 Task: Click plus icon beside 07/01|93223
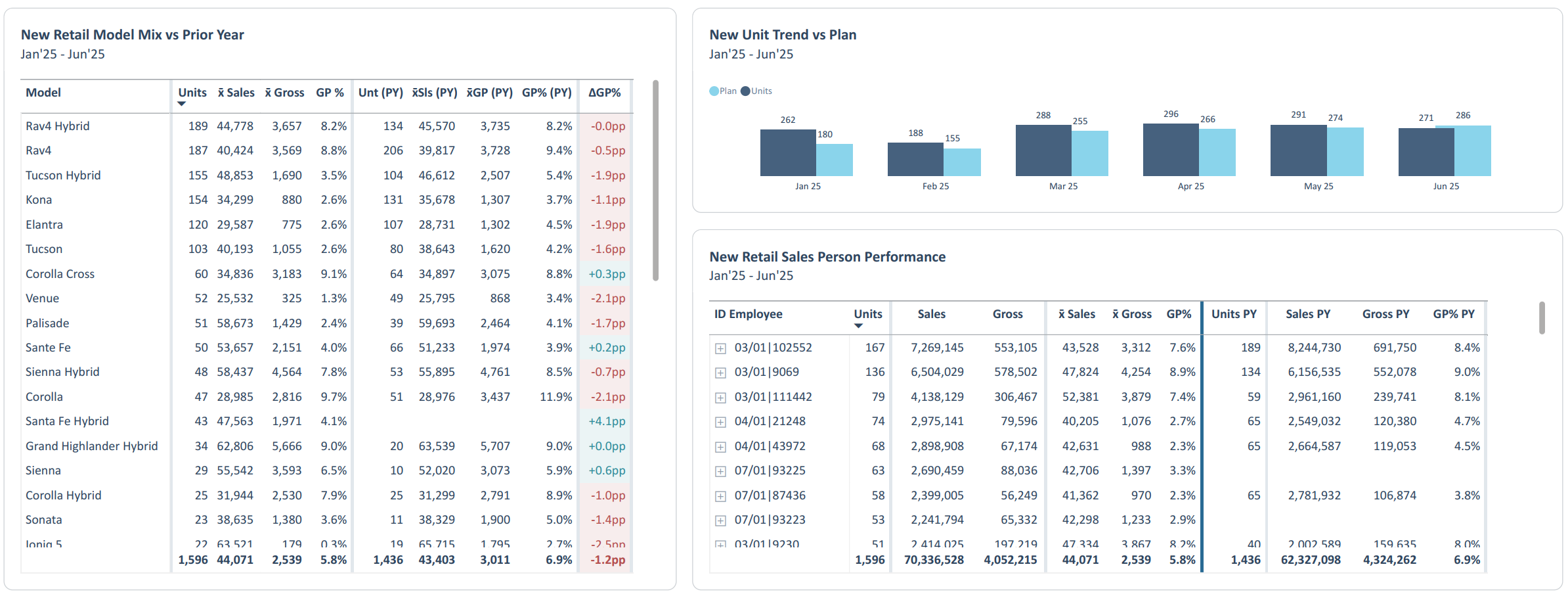click(x=720, y=521)
